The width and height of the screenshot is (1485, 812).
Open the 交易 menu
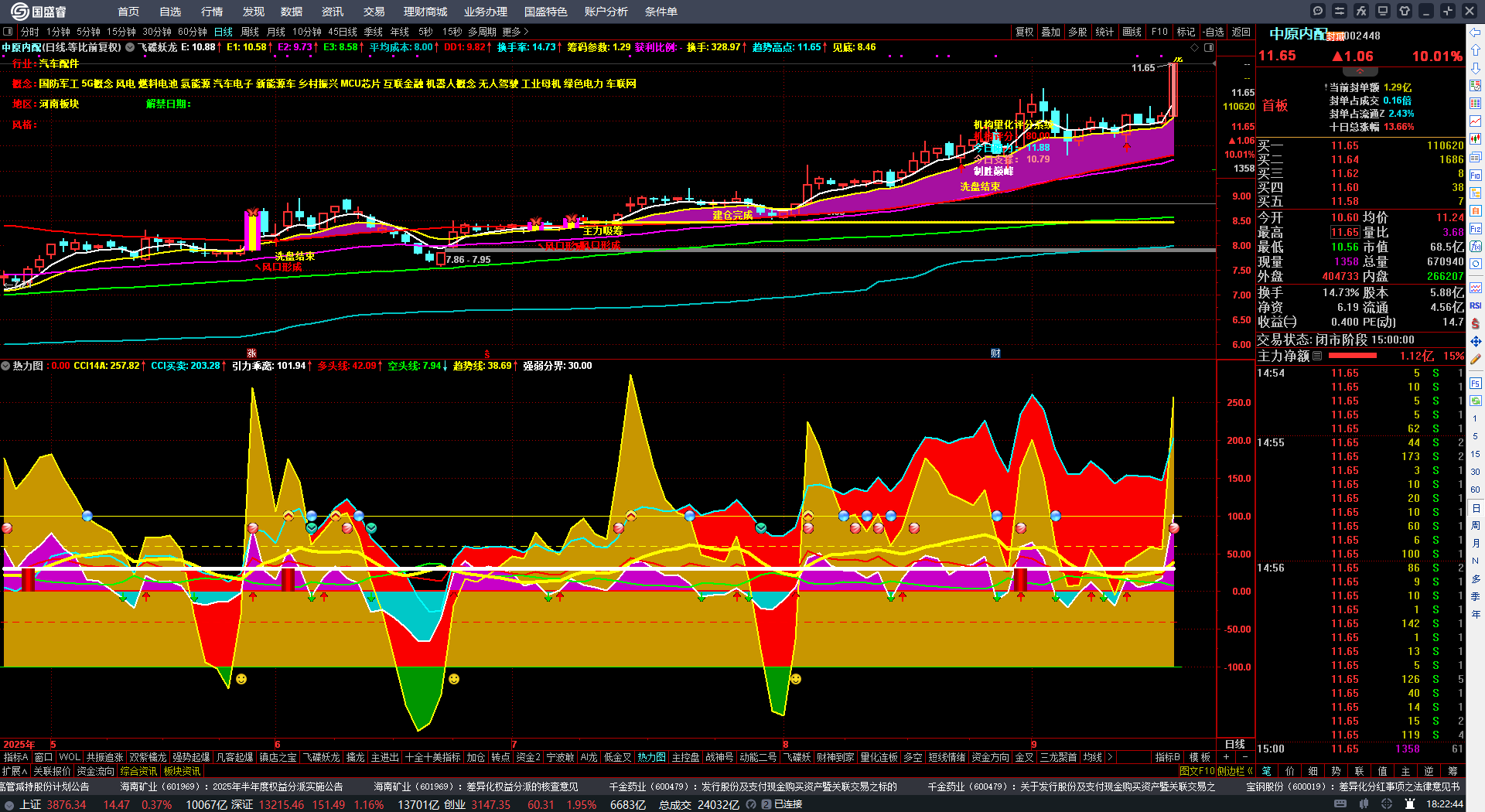click(x=374, y=12)
